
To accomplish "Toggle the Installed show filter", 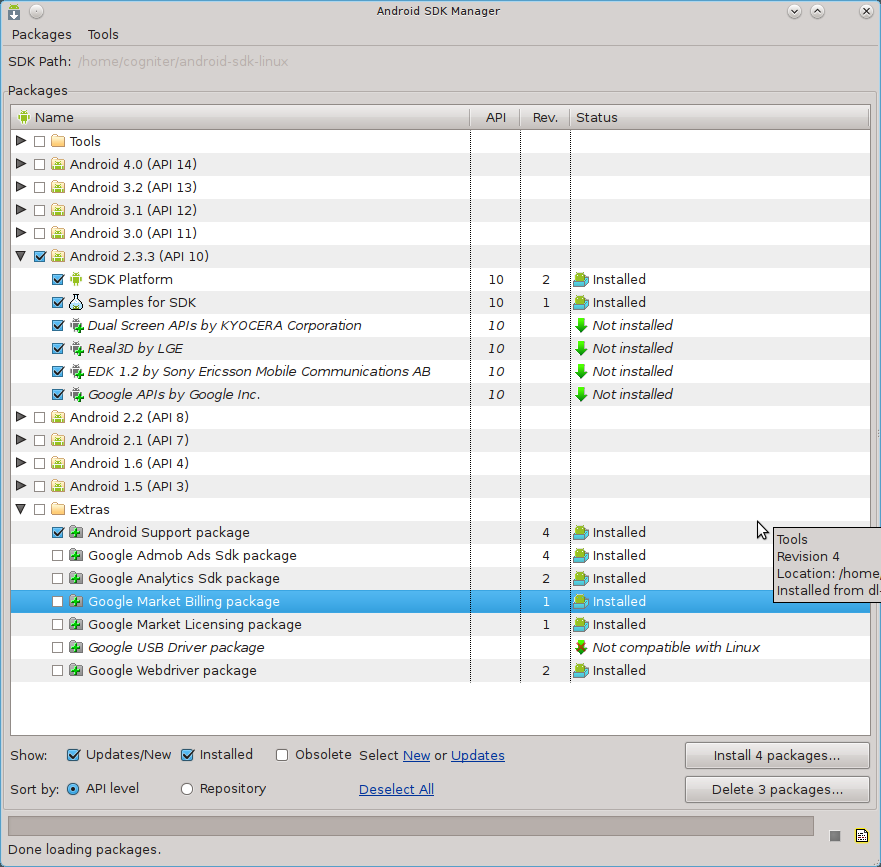I will pyautogui.click(x=188, y=755).
